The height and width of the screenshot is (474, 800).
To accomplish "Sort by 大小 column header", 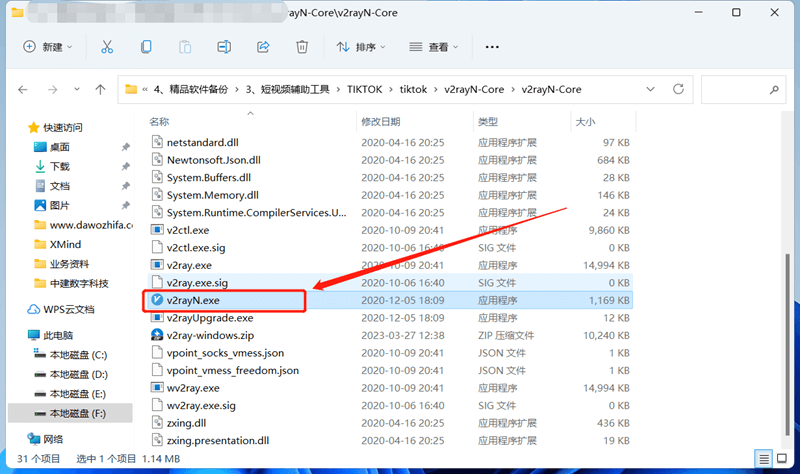I will pos(585,121).
